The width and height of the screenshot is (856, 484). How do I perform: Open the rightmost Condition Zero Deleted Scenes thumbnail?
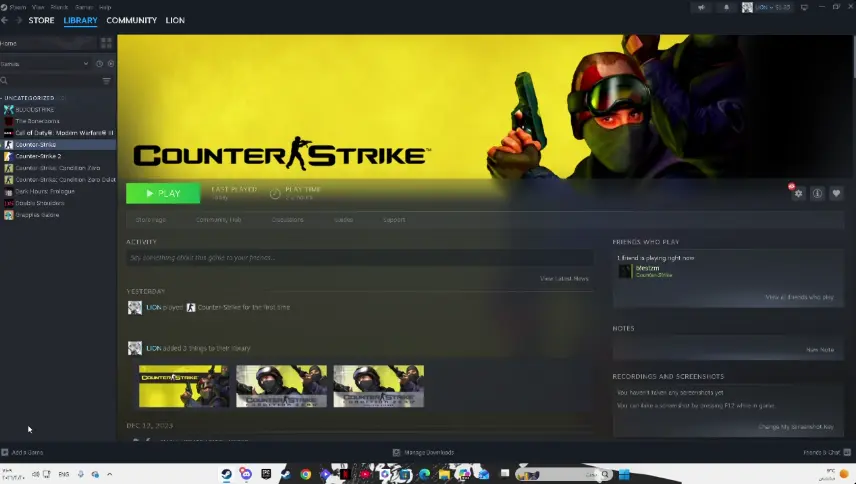(379, 386)
